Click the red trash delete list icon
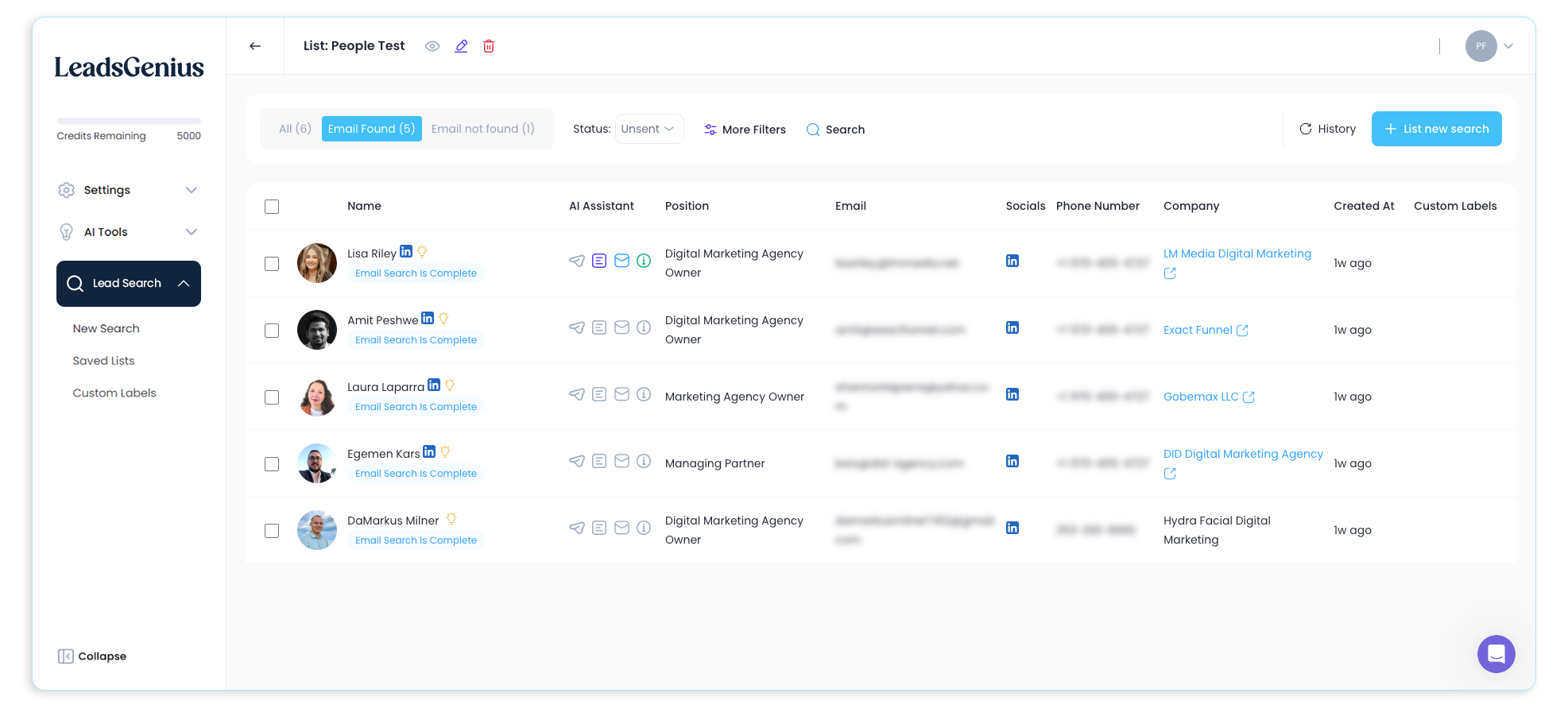The height and width of the screenshot is (728, 1568). pos(489,46)
